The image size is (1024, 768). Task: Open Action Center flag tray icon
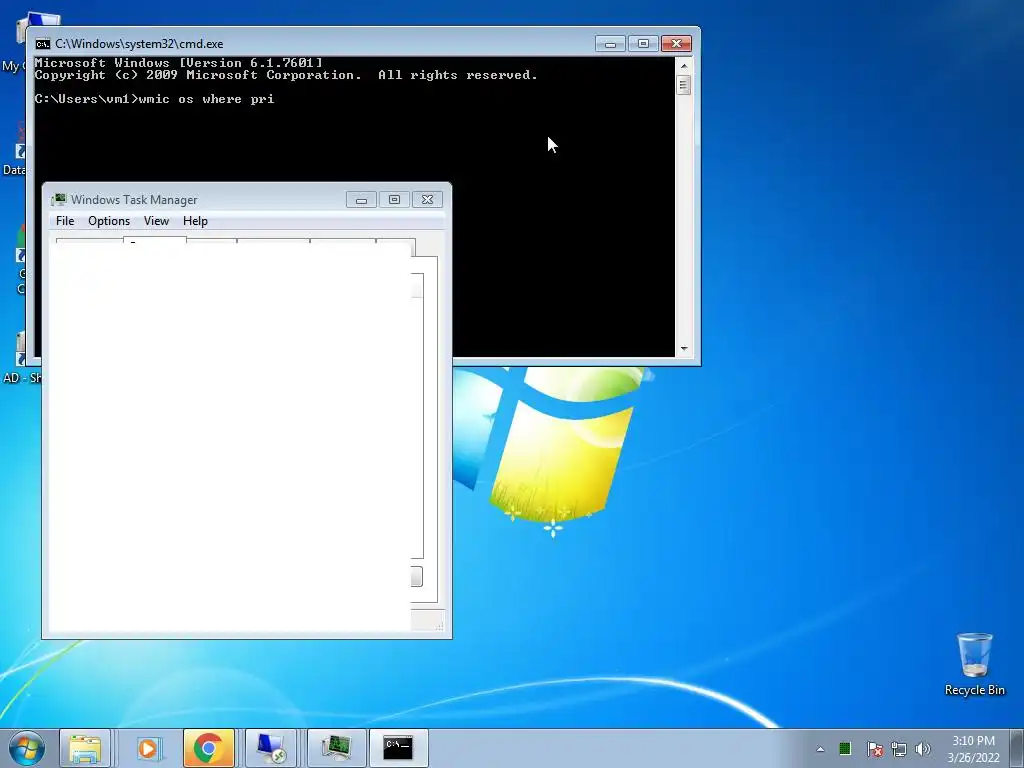pos(874,749)
